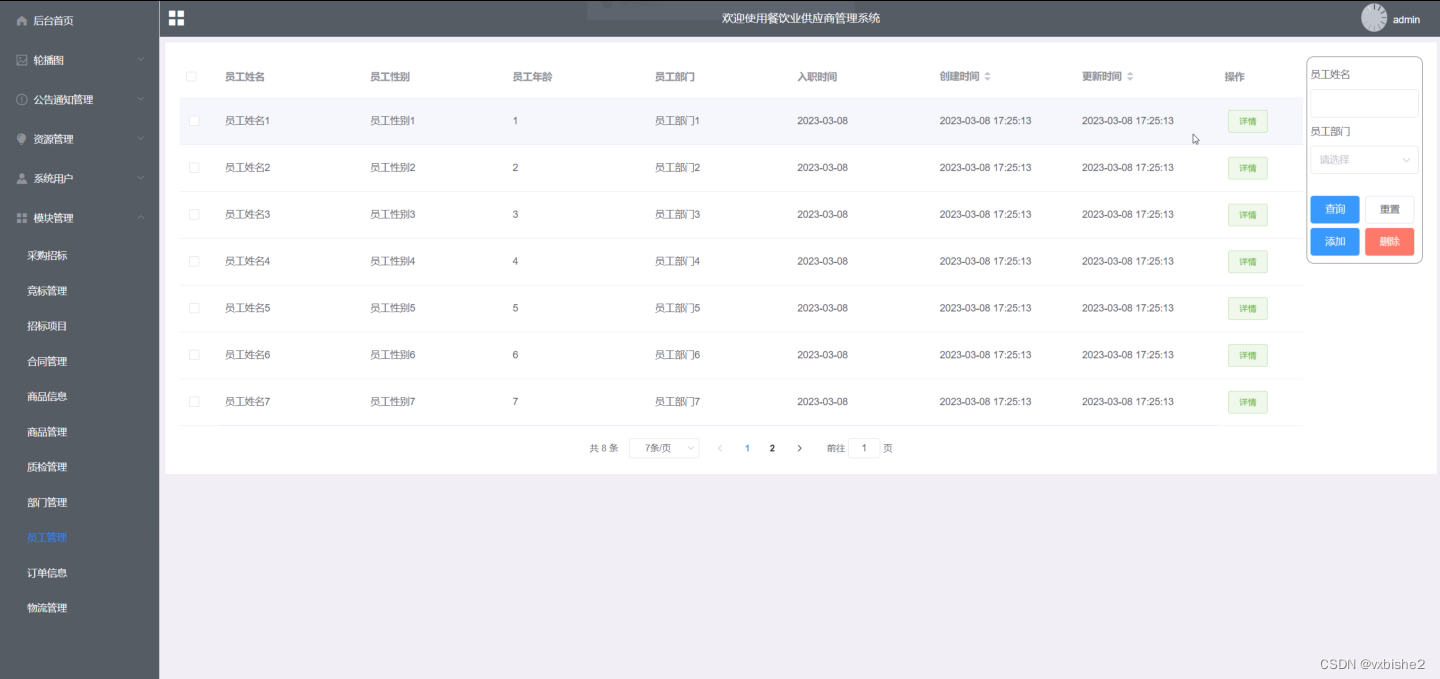Image resolution: width=1440 pixels, height=679 pixels.
Task: Focus the 前往 page number input
Action: (864, 449)
